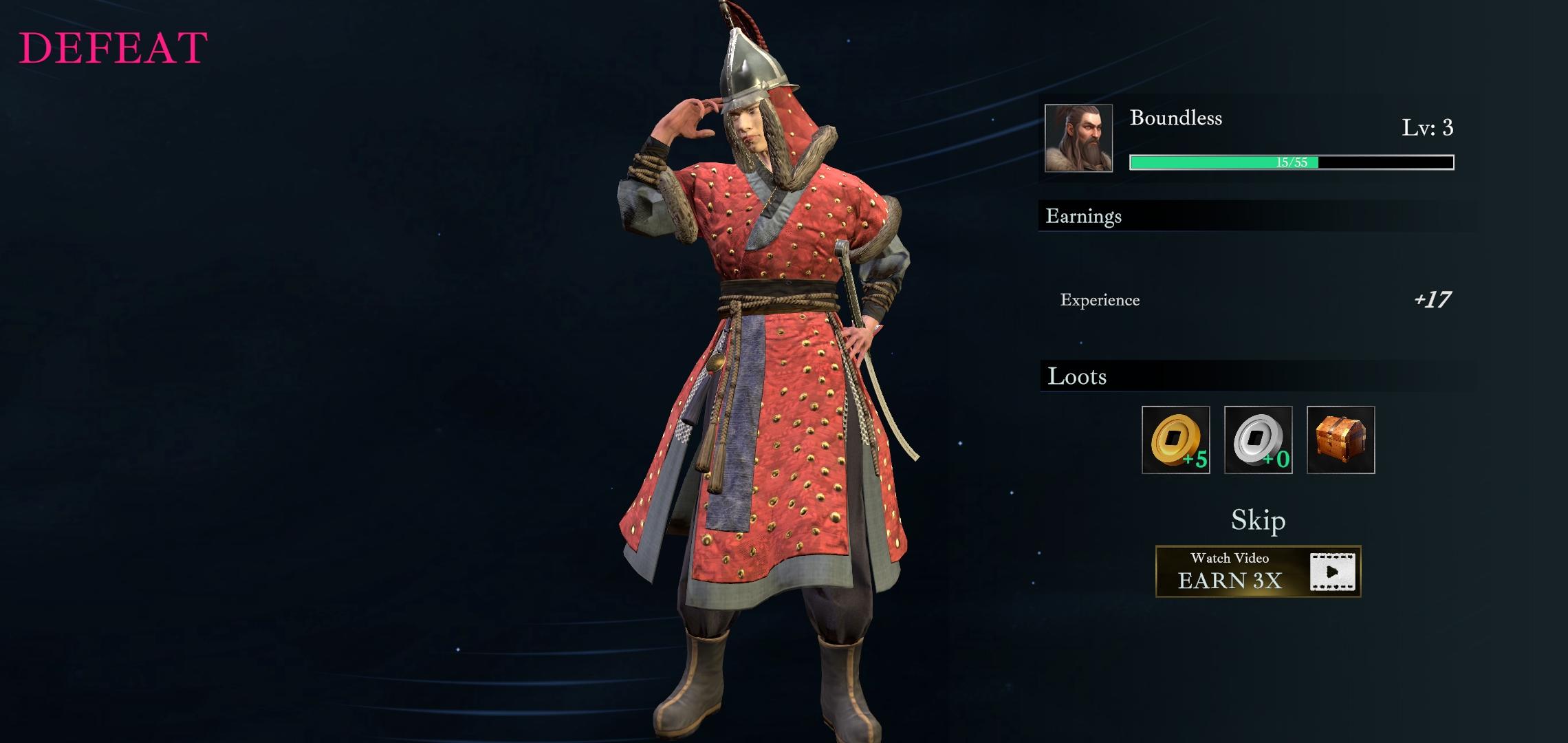Click the Boundless player portrait
This screenshot has height=743, width=1568.
[1078, 138]
